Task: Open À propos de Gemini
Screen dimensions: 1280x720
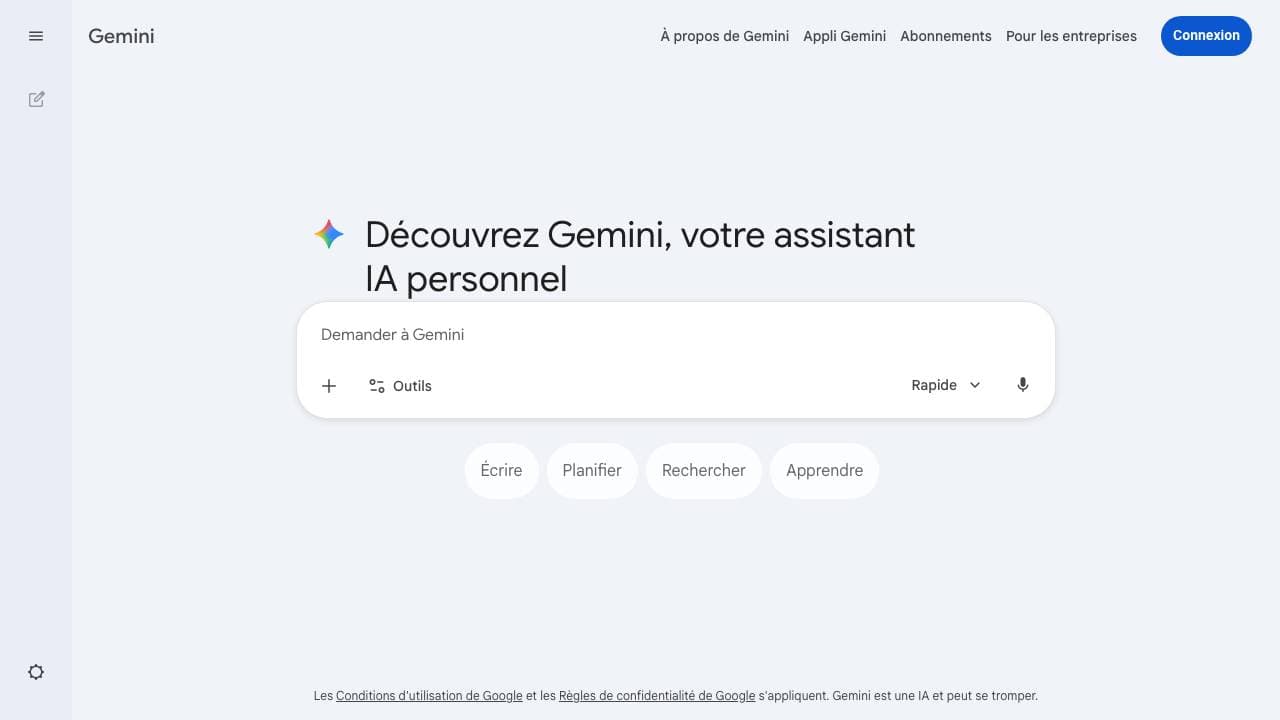Action: point(724,36)
